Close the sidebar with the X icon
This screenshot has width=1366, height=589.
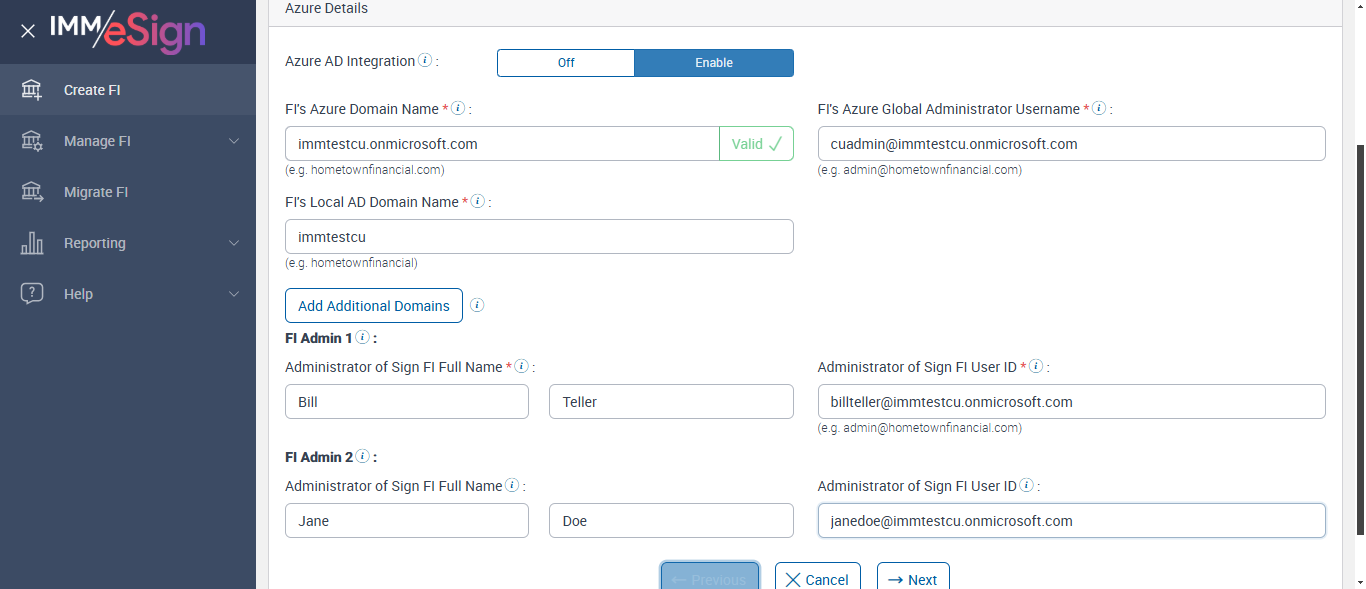click(x=28, y=31)
